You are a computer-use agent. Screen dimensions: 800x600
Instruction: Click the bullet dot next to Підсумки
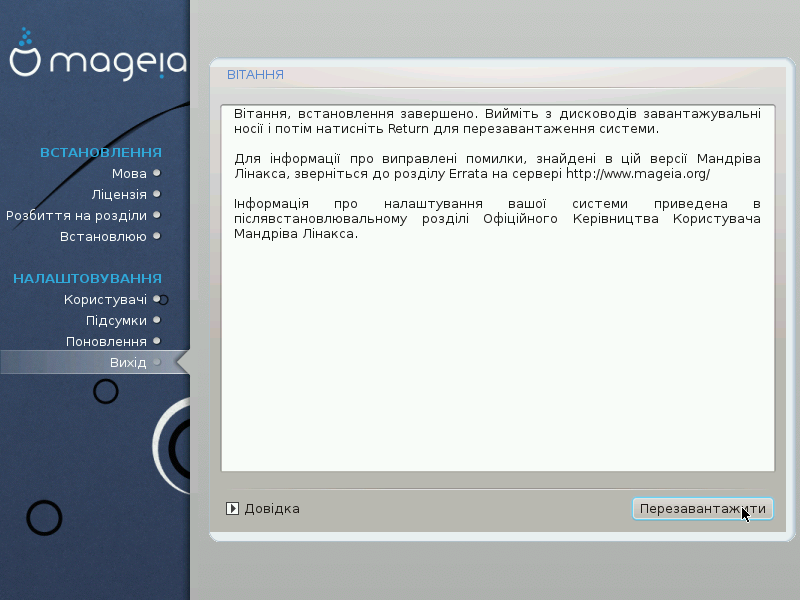157,320
